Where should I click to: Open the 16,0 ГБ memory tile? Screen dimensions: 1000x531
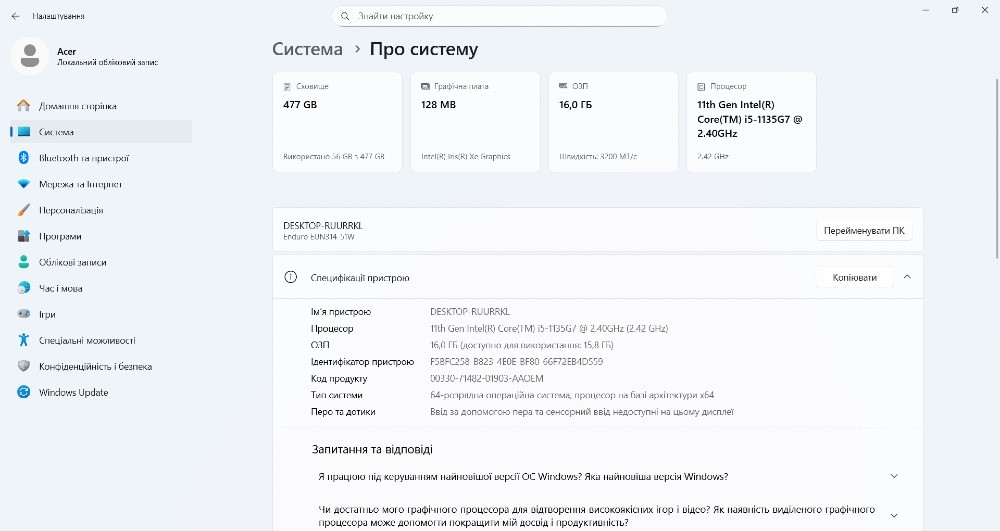(614, 122)
